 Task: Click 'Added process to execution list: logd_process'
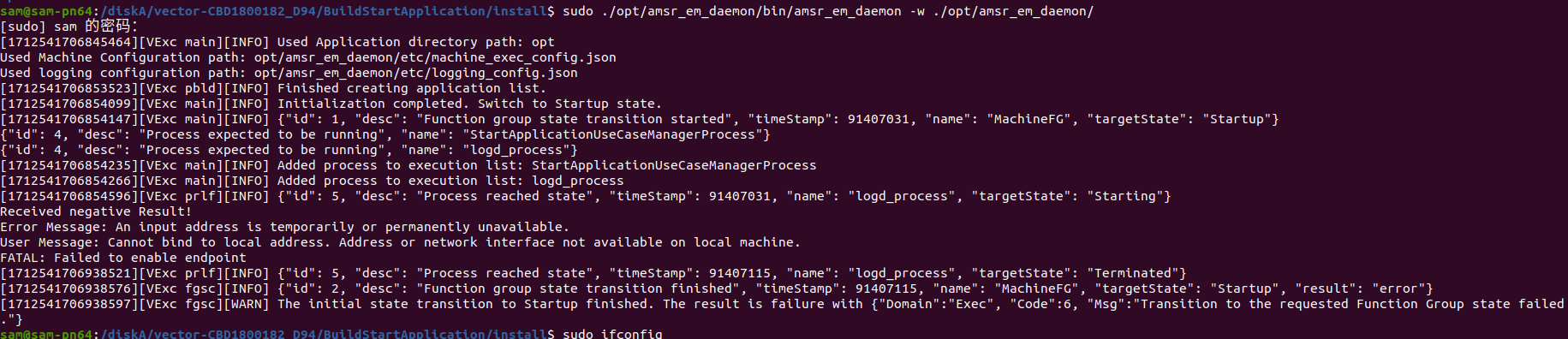click(x=312, y=181)
